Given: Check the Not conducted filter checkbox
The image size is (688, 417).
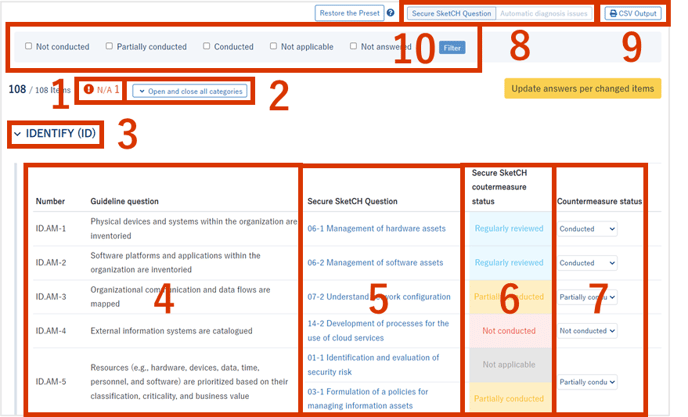Looking at the screenshot, I should click(29, 46).
